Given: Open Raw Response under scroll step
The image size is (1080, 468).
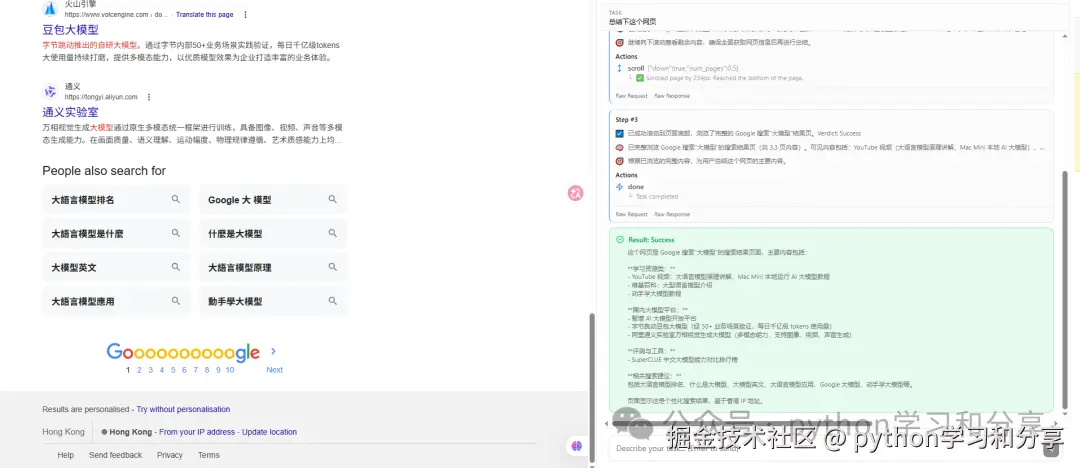Looking at the screenshot, I should [672, 96].
